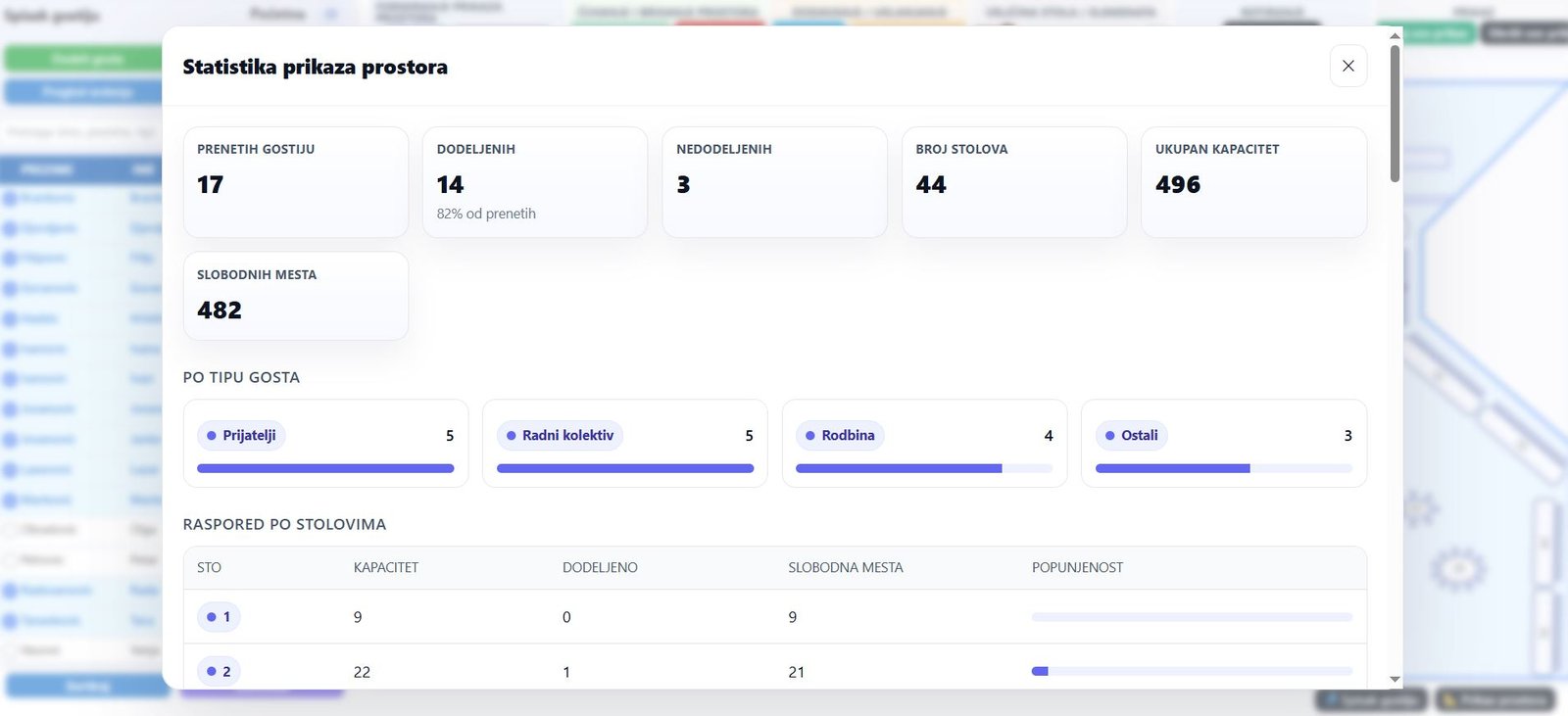Click the scrollbar up arrow in dialog
The width and height of the screenshot is (1568, 716).
tap(1395, 36)
